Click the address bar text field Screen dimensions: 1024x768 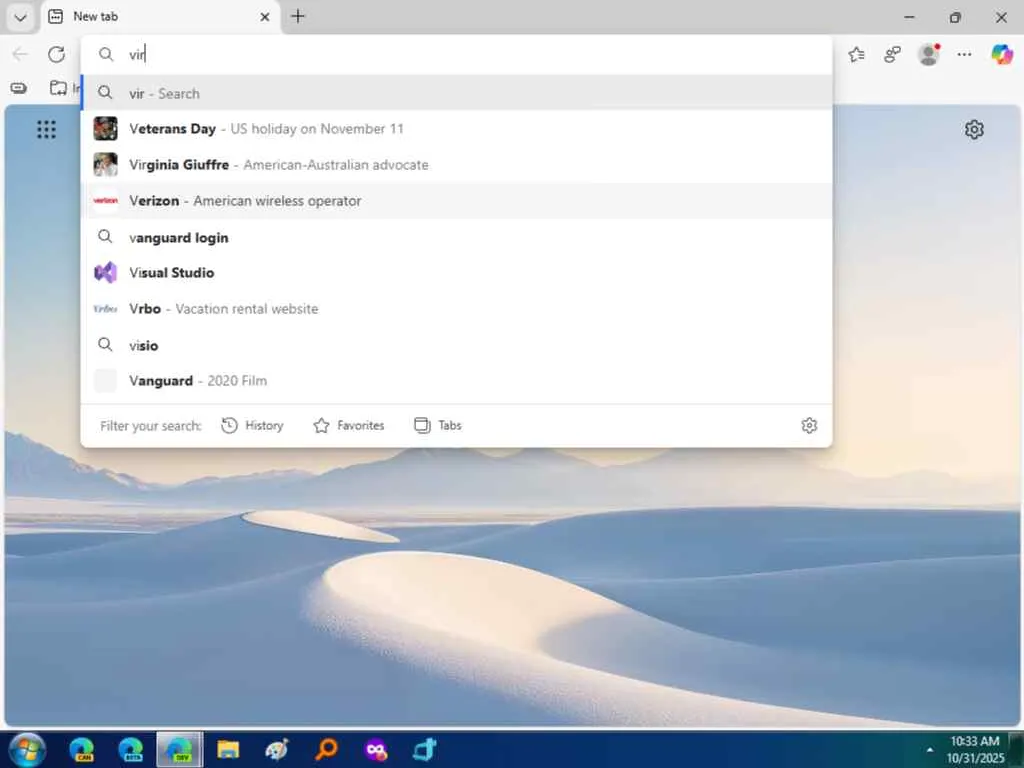tap(456, 54)
